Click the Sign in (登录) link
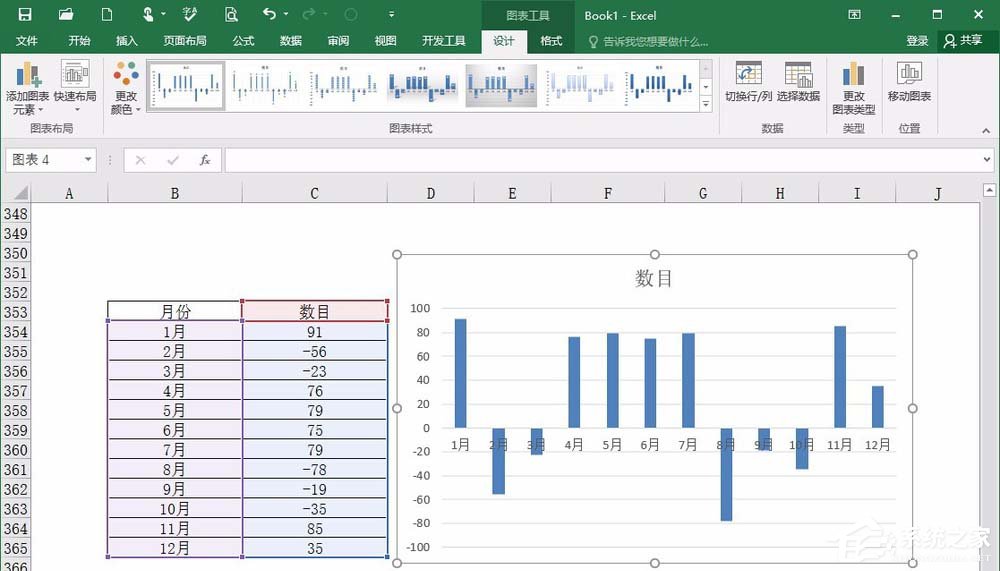The image size is (1000, 571). coord(917,41)
